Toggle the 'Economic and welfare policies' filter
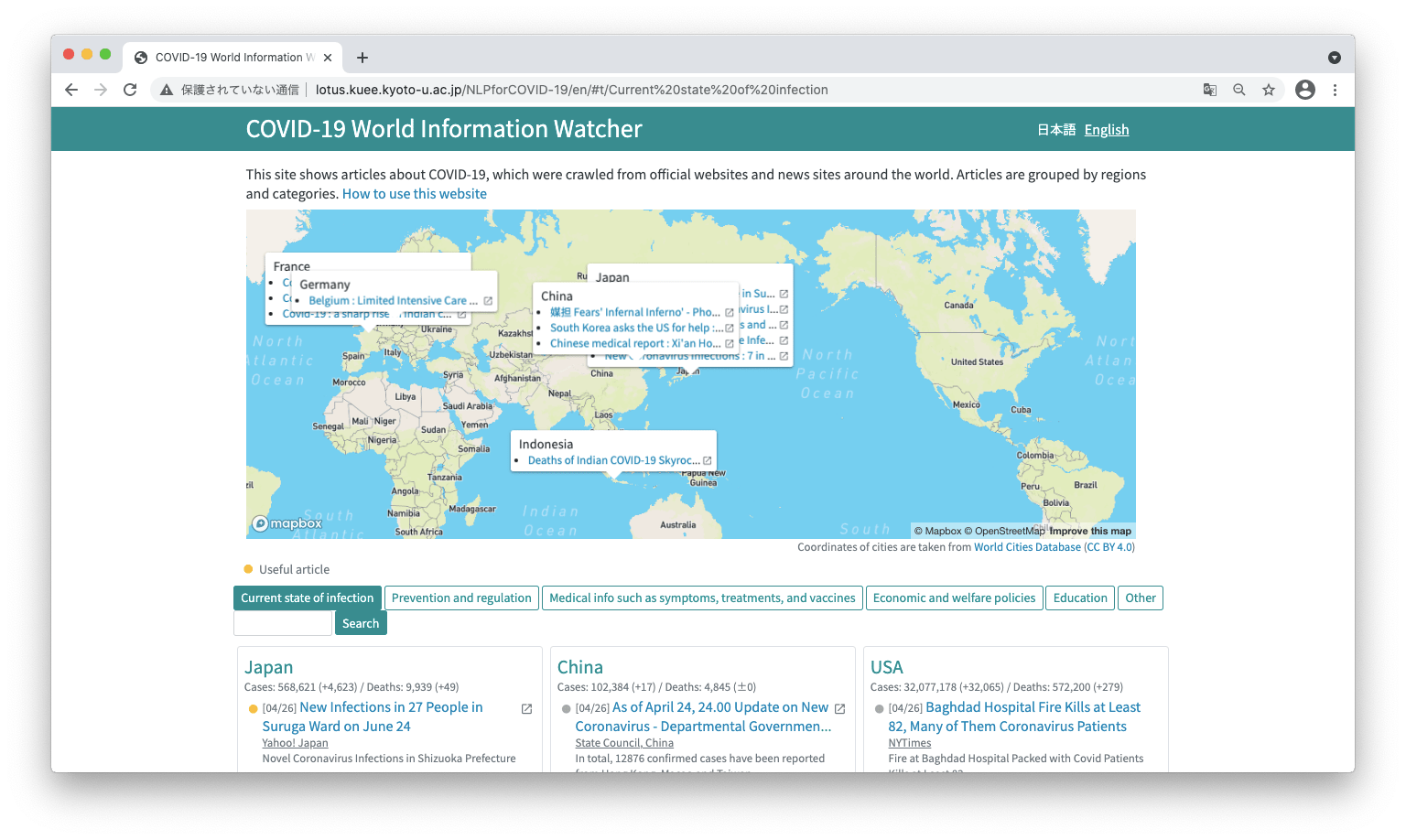The width and height of the screenshot is (1406, 840). pos(954,598)
